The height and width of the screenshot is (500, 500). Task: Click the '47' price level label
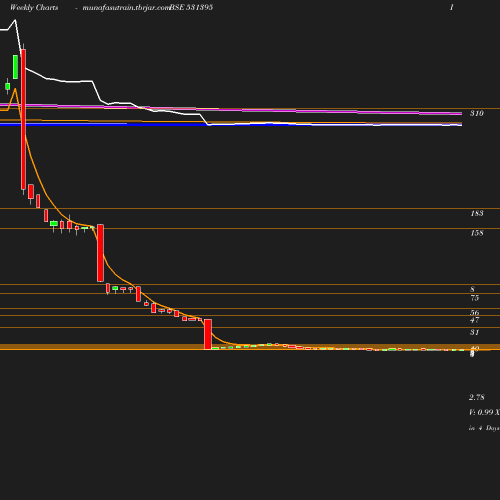(475, 320)
